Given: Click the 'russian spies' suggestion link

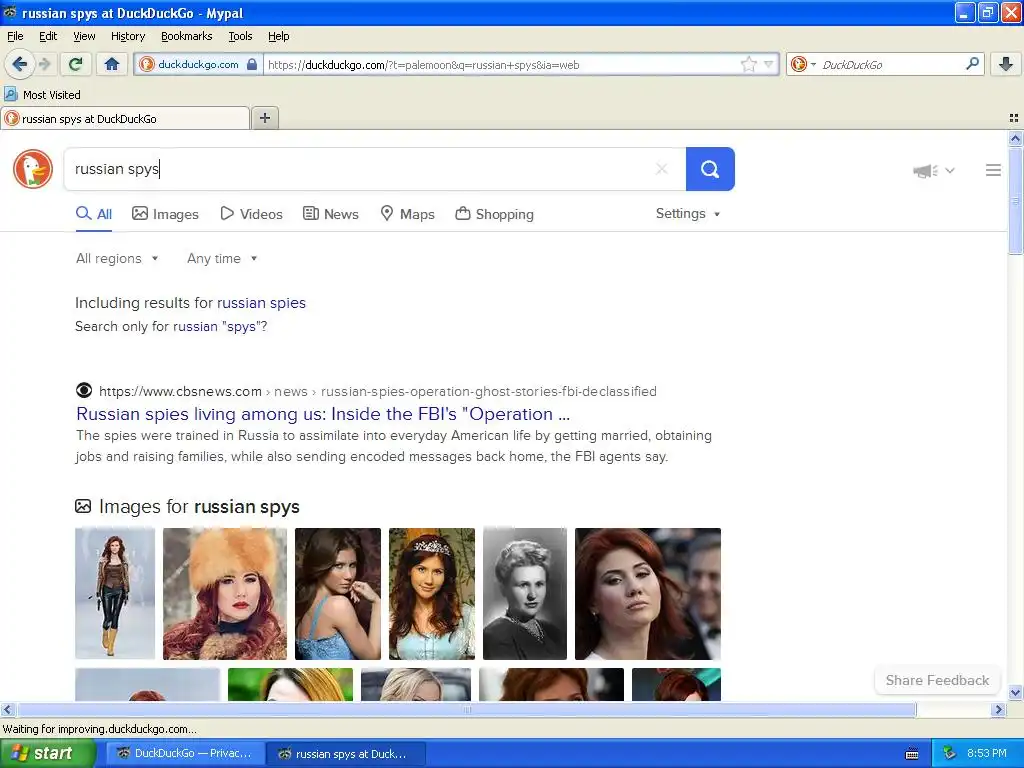Looking at the screenshot, I should click(261, 303).
